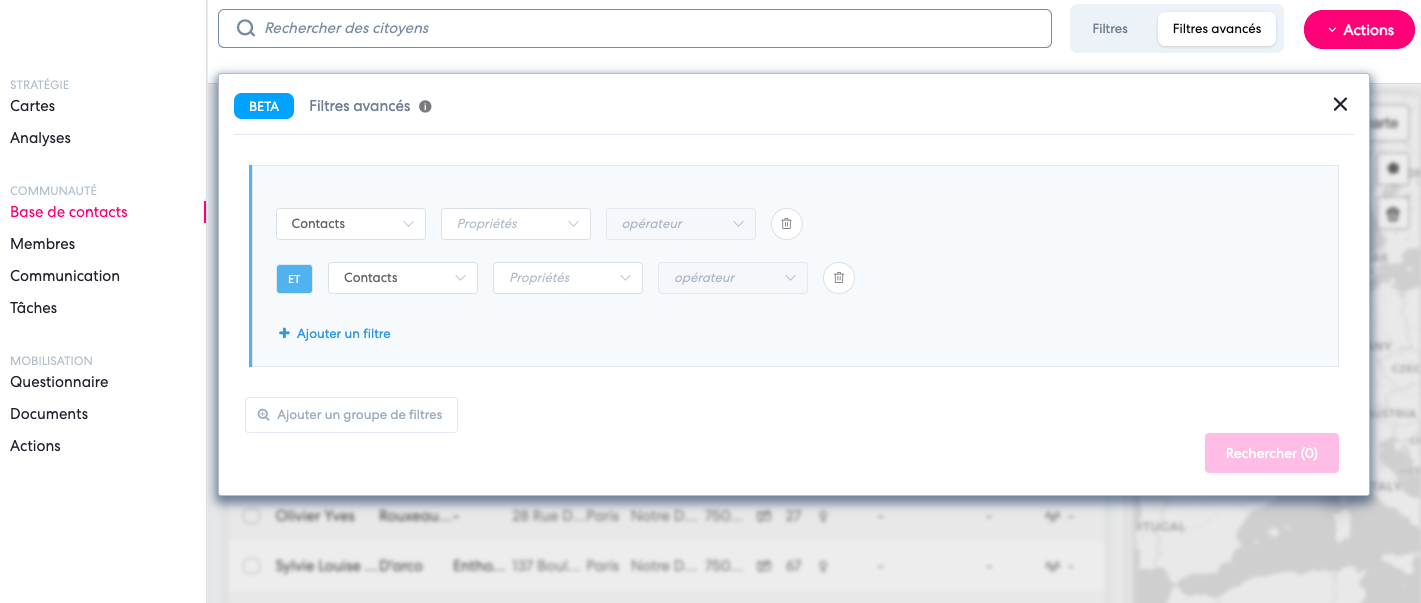
Task: Open Tâches in sidebar
Action: (34, 308)
